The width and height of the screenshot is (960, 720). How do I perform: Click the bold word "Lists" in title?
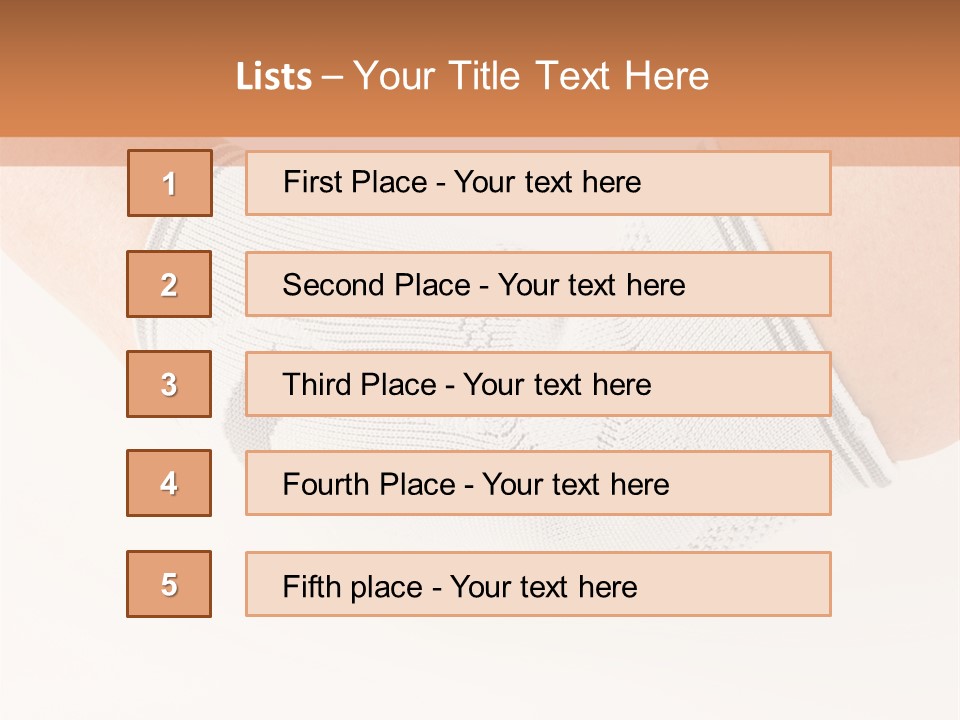(274, 77)
